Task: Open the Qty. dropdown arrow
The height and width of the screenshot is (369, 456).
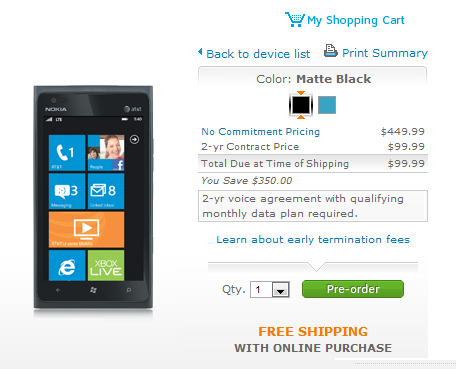Action: [280, 290]
